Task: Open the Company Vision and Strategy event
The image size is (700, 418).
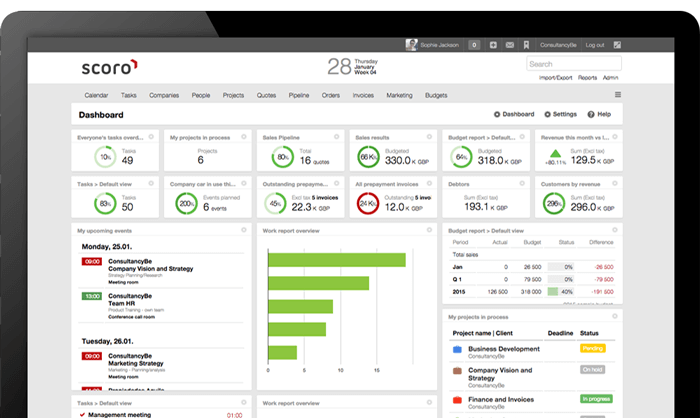Action: (150, 269)
